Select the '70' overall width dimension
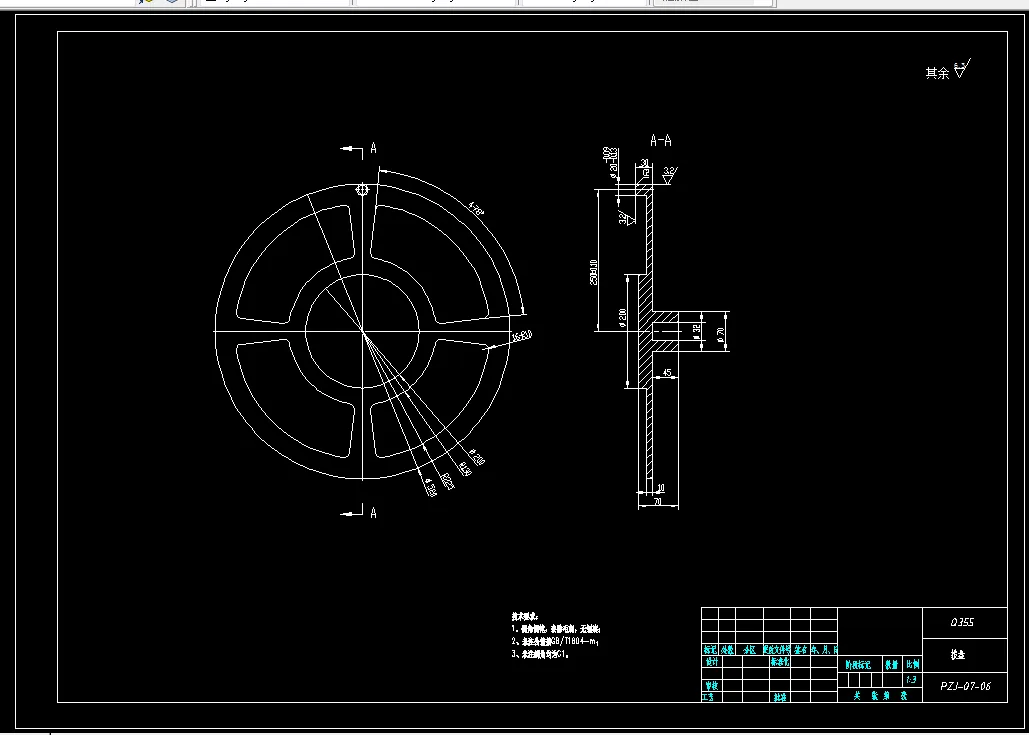The width and height of the screenshot is (1029, 735). tap(658, 502)
